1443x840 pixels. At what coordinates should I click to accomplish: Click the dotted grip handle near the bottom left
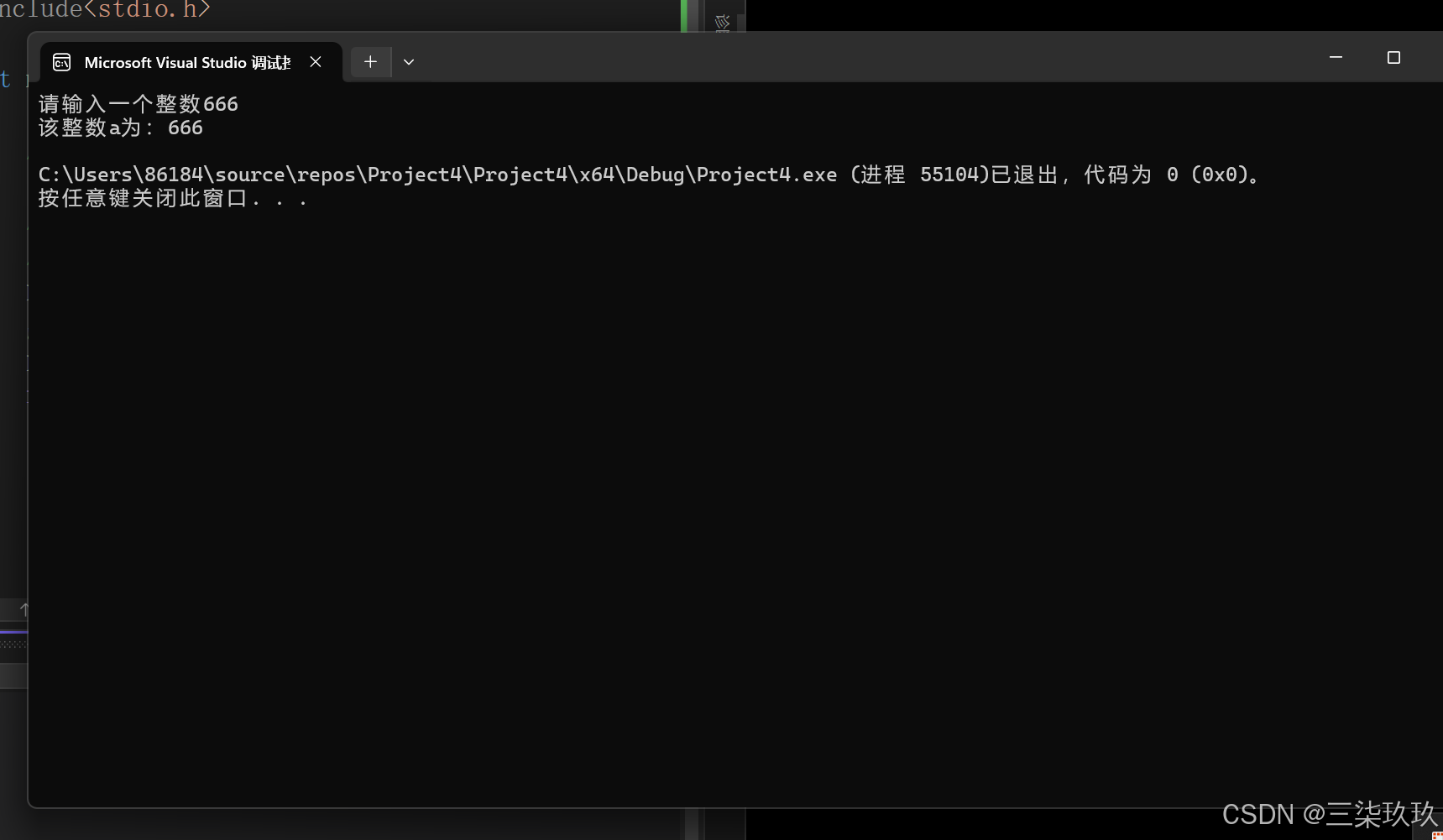coord(13,644)
